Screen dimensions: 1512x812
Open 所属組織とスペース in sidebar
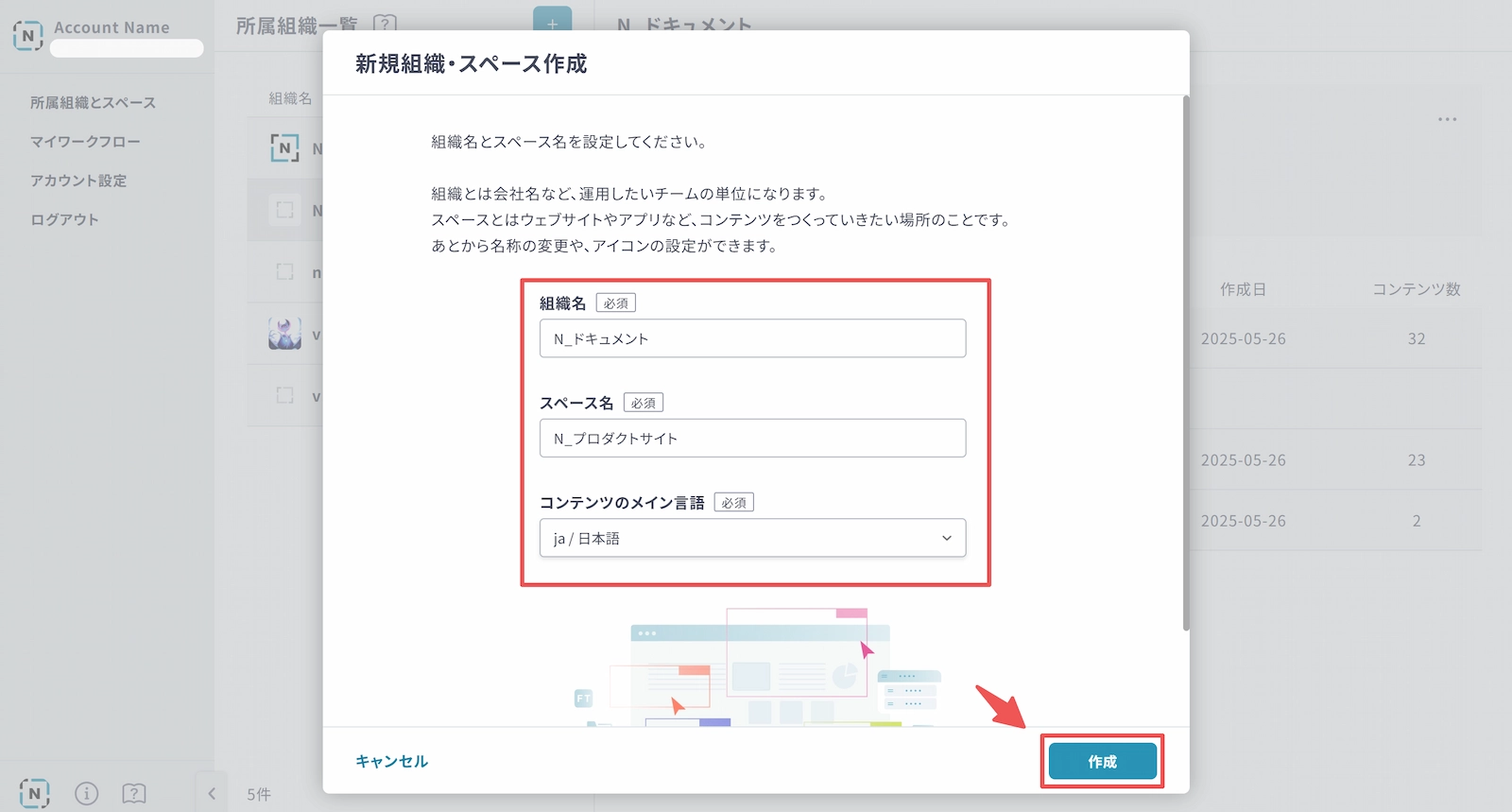click(93, 102)
